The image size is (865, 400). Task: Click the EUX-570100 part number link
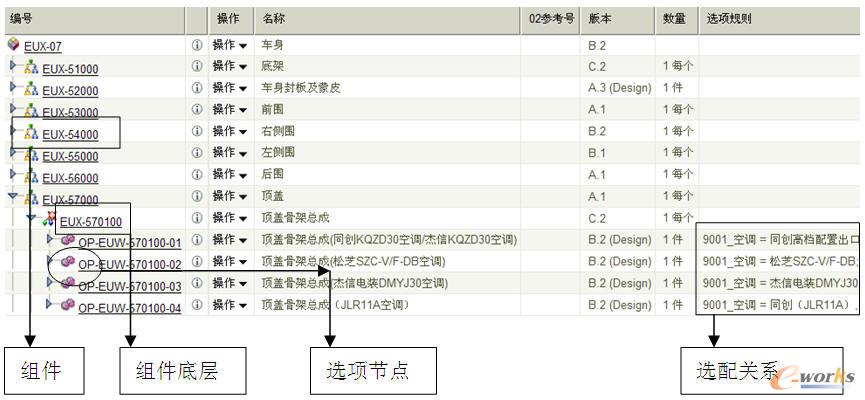point(90,222)
